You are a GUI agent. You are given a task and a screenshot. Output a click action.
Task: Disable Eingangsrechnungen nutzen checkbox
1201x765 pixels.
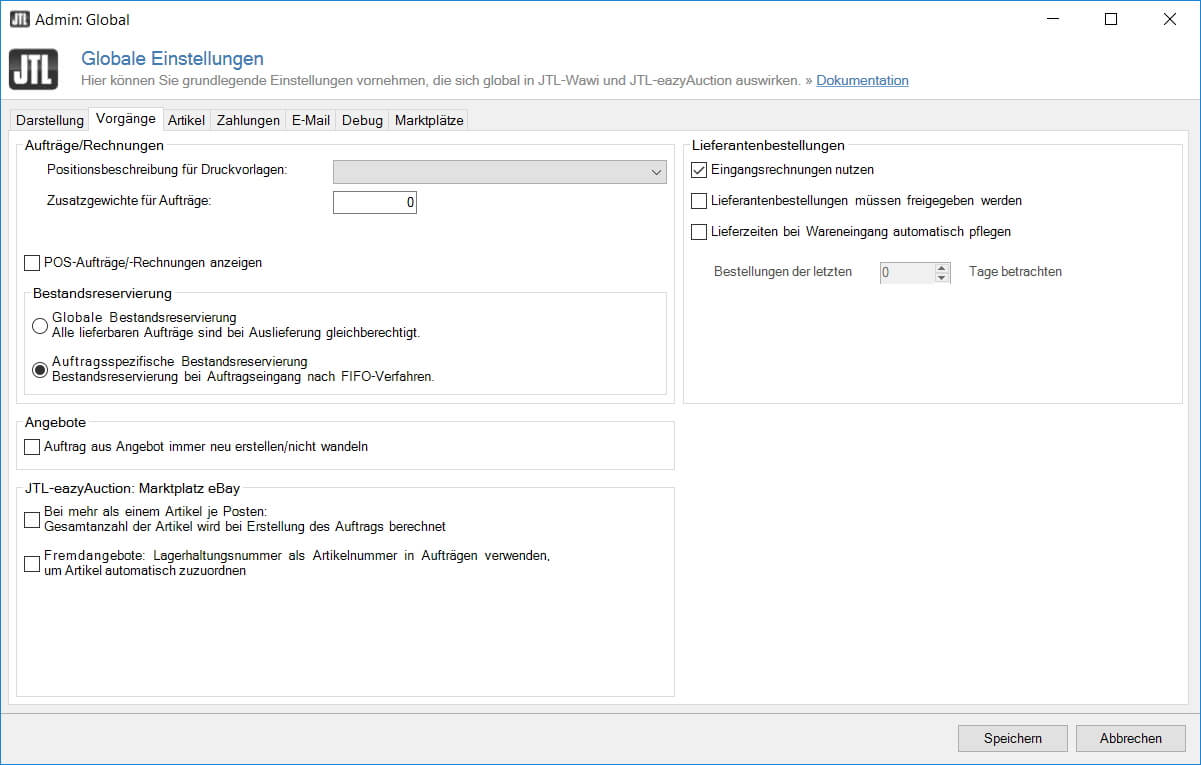pos(700,170)
